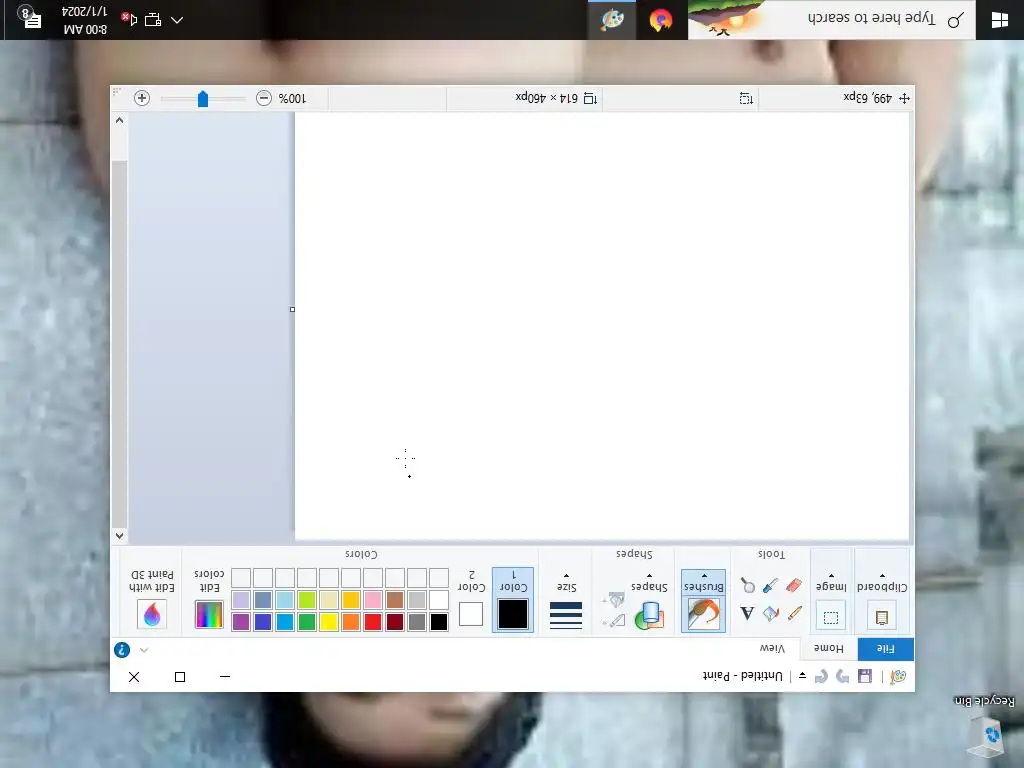Pick the lime green color swatch

click(x=307, y=600)
